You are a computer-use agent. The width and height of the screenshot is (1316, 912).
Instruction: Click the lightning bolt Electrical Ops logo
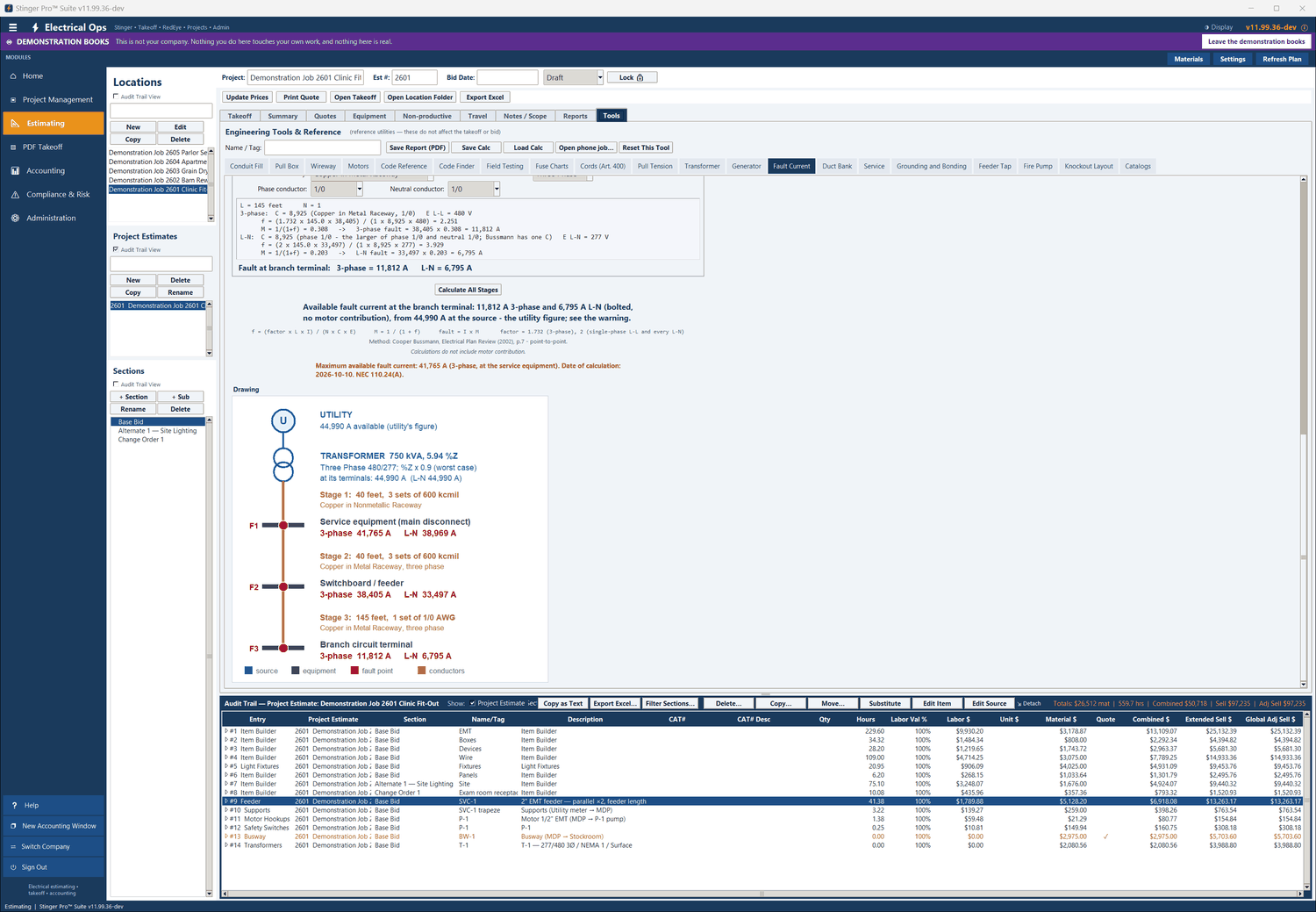[35, 27]
